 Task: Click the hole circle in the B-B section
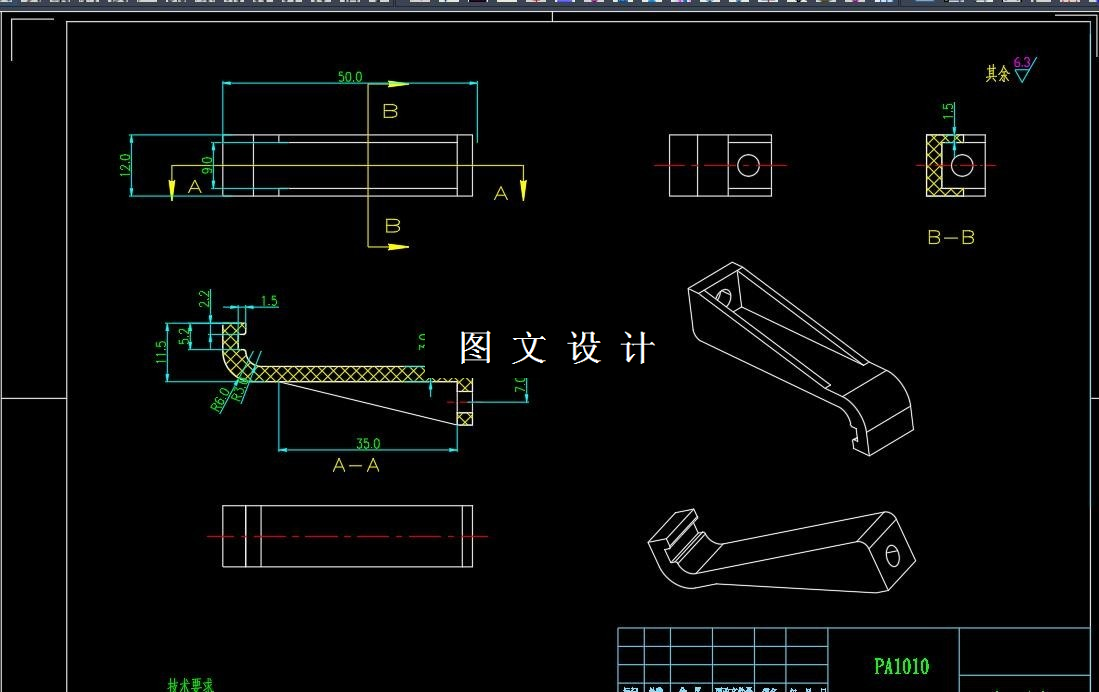[962, 165]
